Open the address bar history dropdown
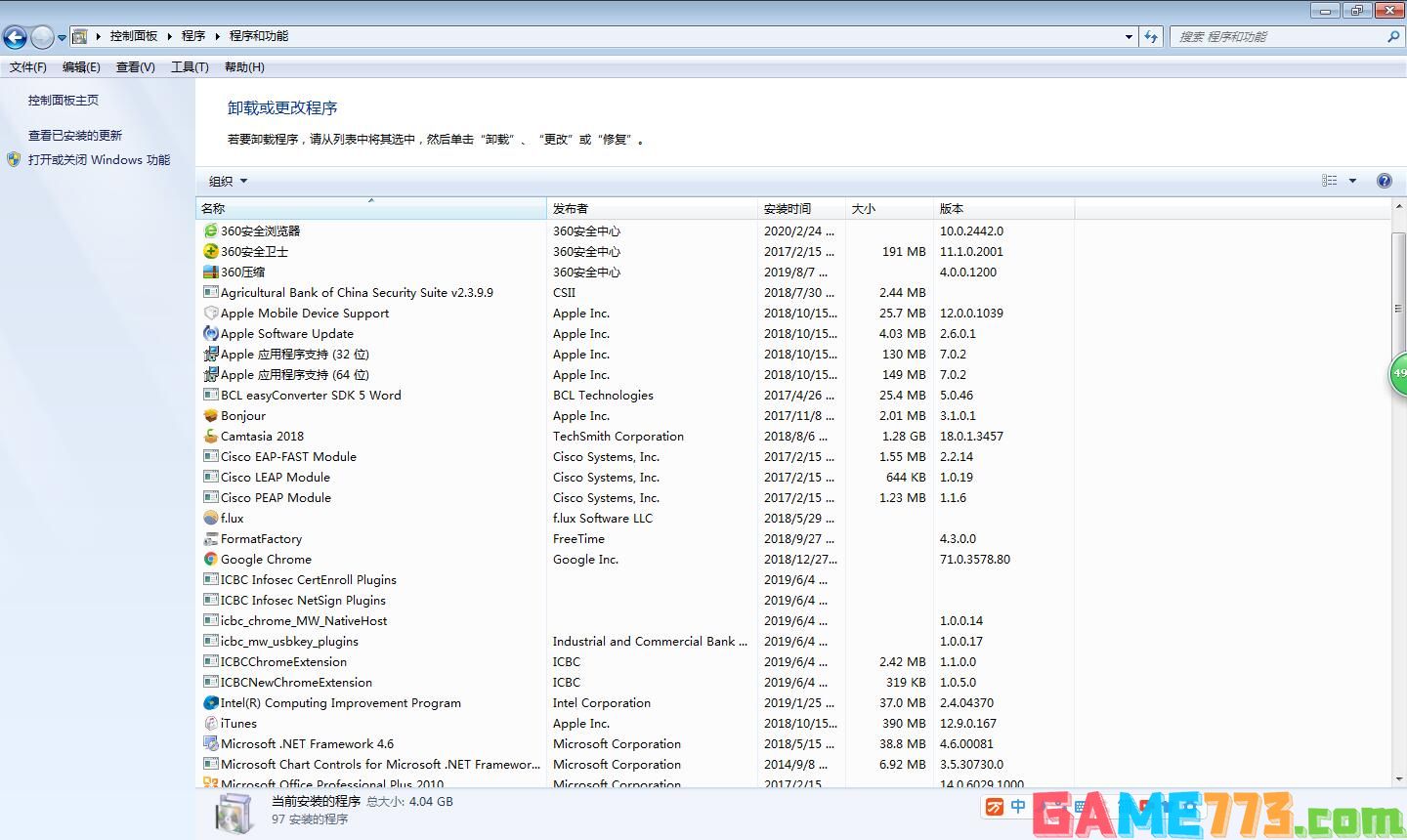Viewport: 1407px width, 840px height. click(1130, 37)
